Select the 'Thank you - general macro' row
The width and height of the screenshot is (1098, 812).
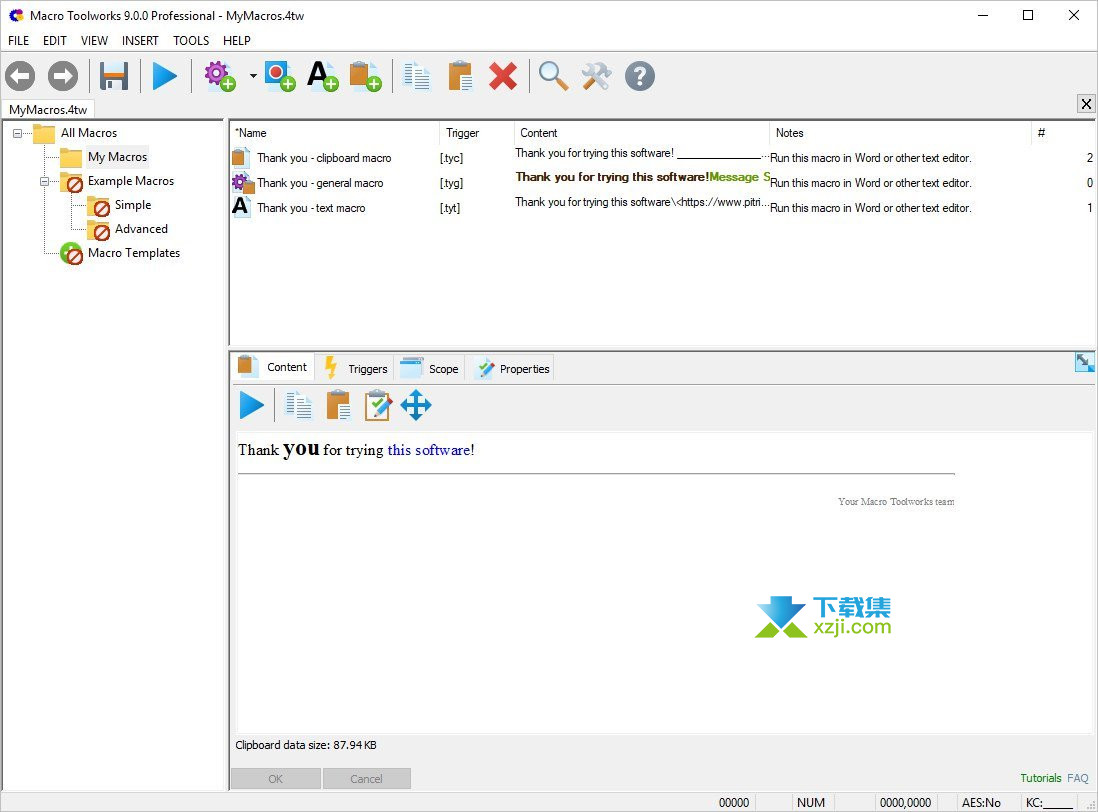click(x=662, y=183)
